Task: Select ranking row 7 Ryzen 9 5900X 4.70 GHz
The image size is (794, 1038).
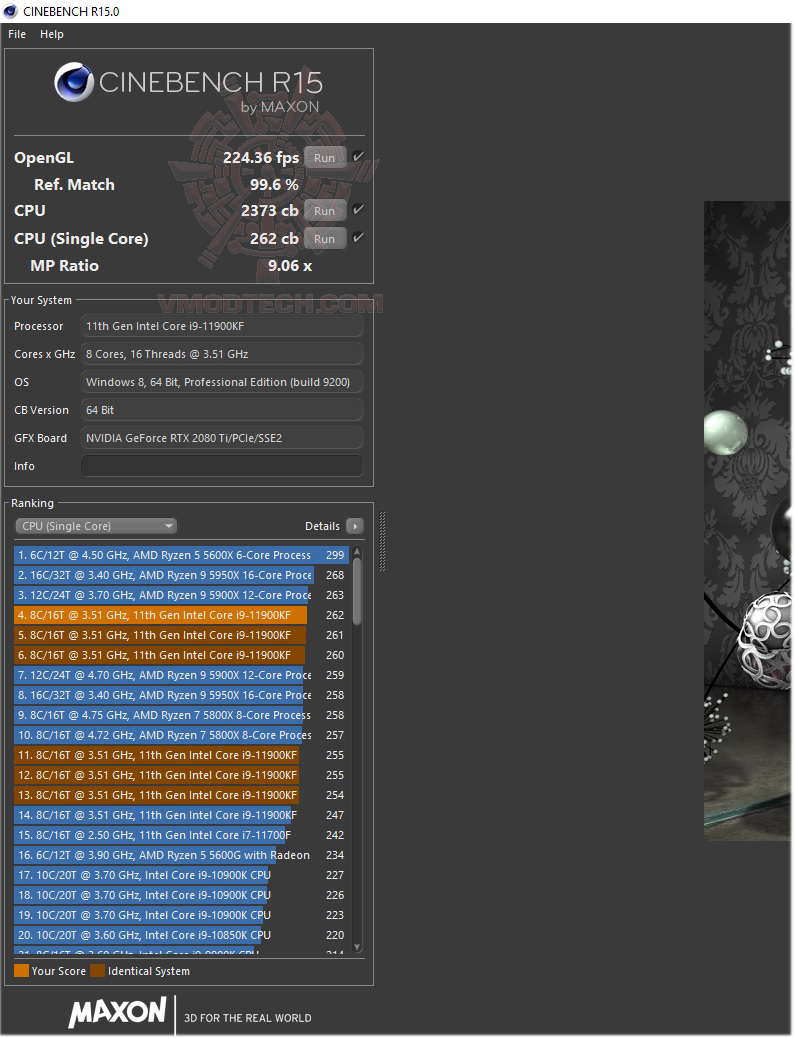Action: click(x=181, y=675)
